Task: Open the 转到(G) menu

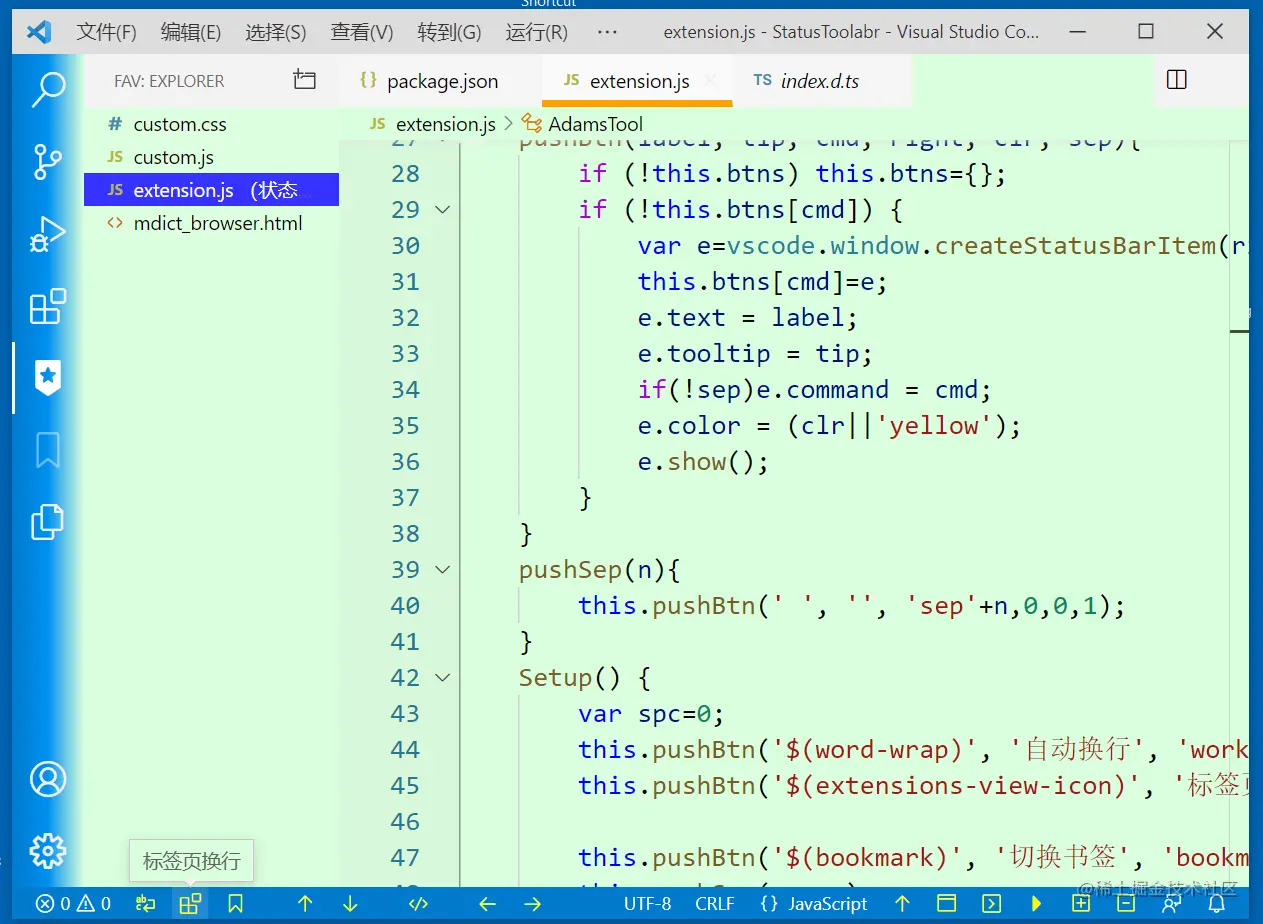Action: click(449, 32)
